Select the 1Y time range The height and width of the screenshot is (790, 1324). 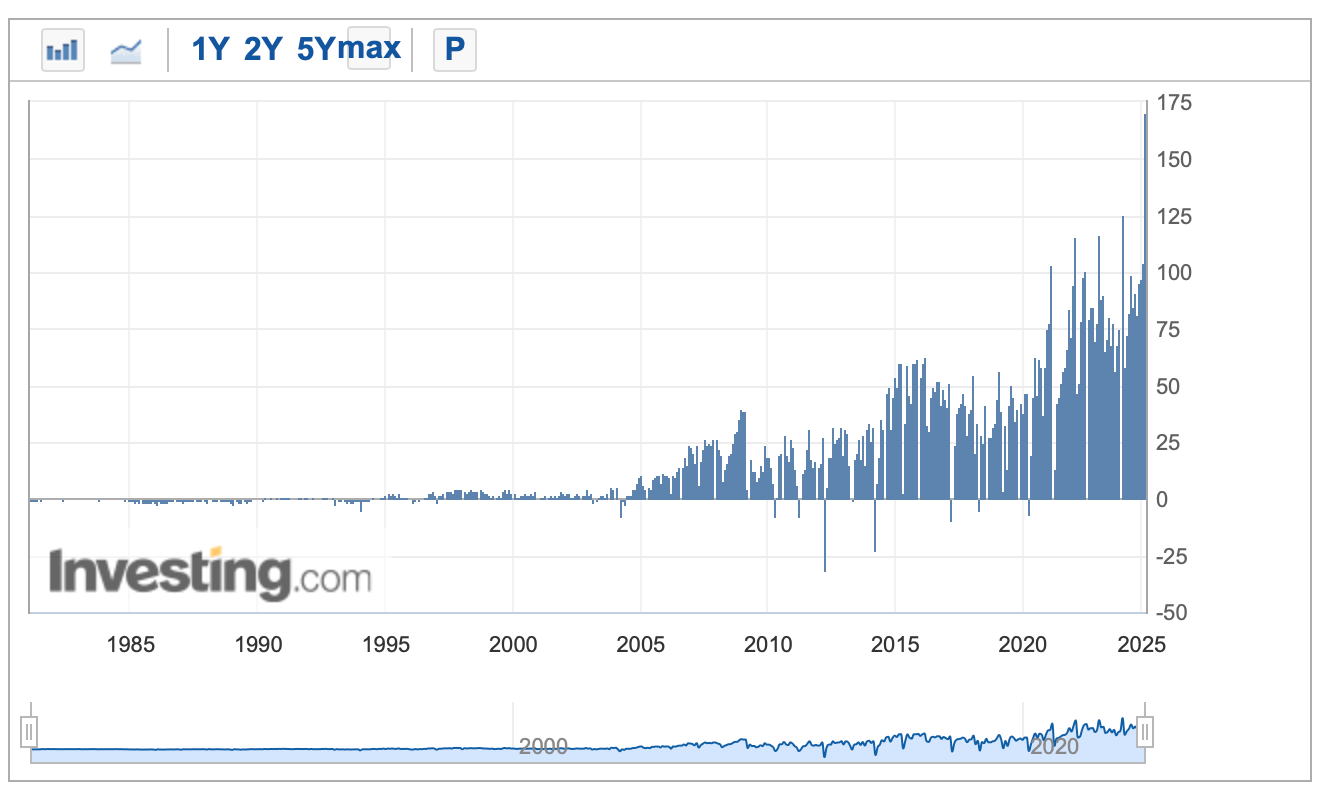(x=211, y=49)
